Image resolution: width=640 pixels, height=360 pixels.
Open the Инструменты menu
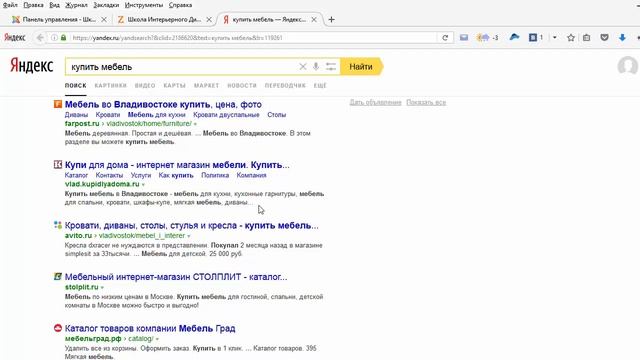pos(144,5)
